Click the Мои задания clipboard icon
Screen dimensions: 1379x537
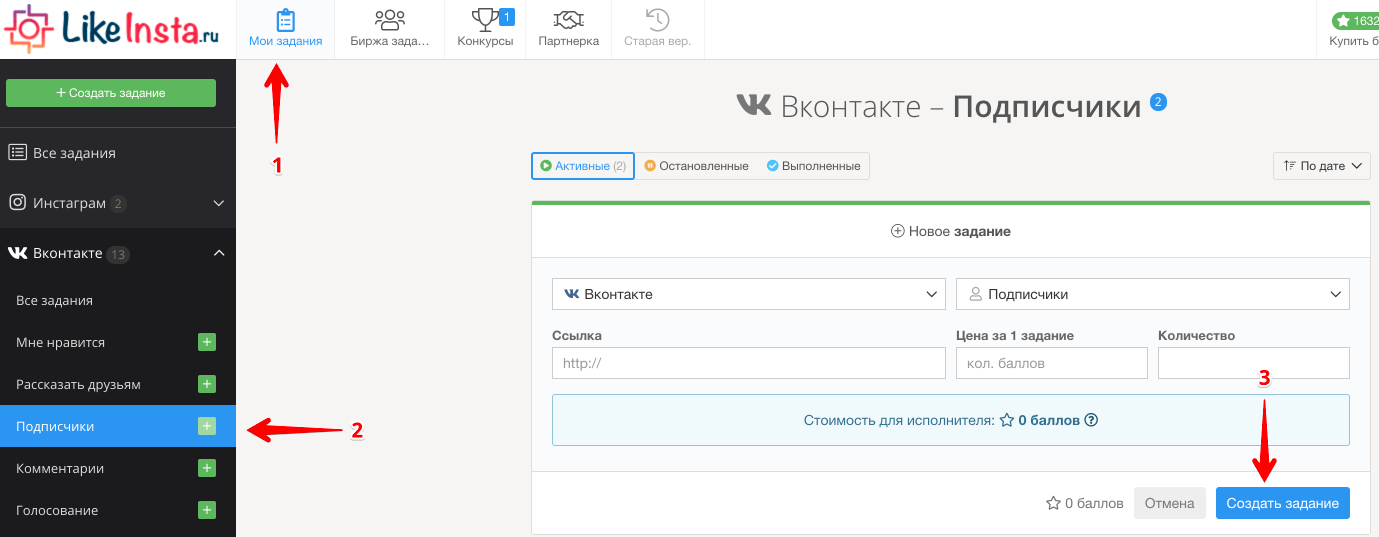(x=286, y=19)
